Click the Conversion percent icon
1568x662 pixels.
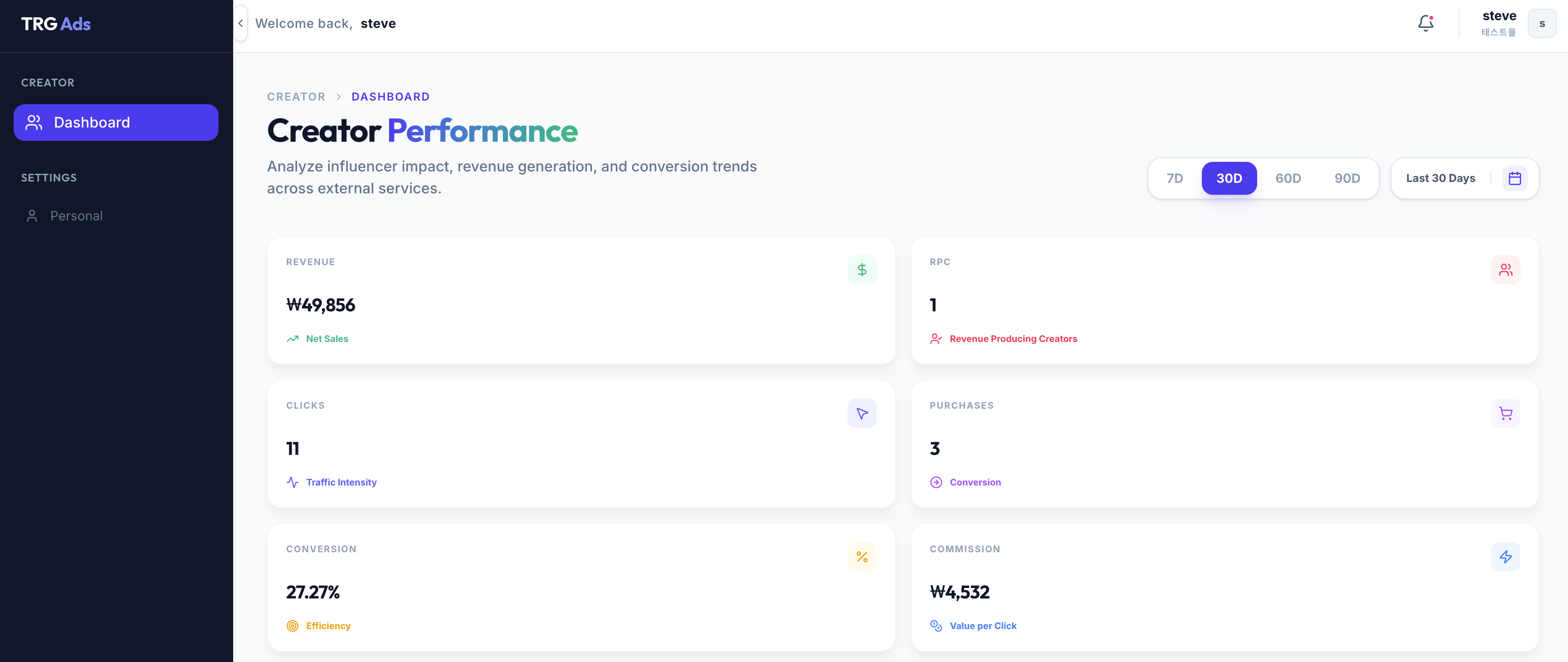pyautogui.click(x=861, y=557)
